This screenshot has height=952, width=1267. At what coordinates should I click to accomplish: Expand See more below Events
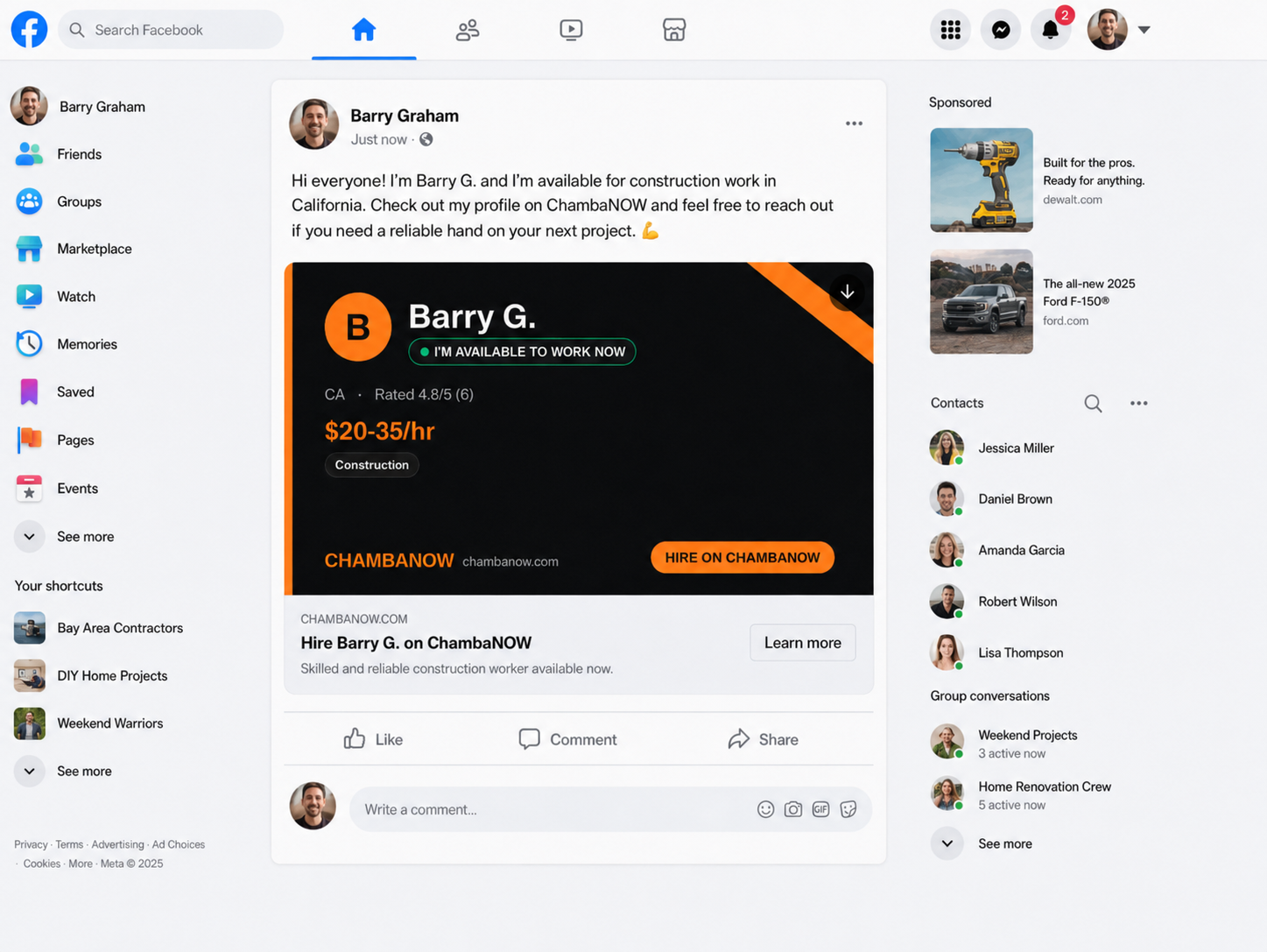(x=65, y=536)
